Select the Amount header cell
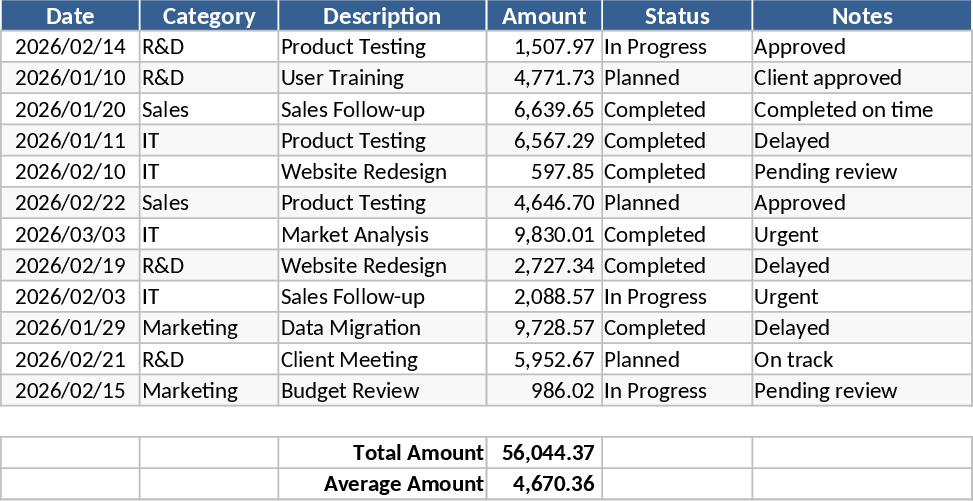This screenshot has width=973, height=501. (544, 16)
